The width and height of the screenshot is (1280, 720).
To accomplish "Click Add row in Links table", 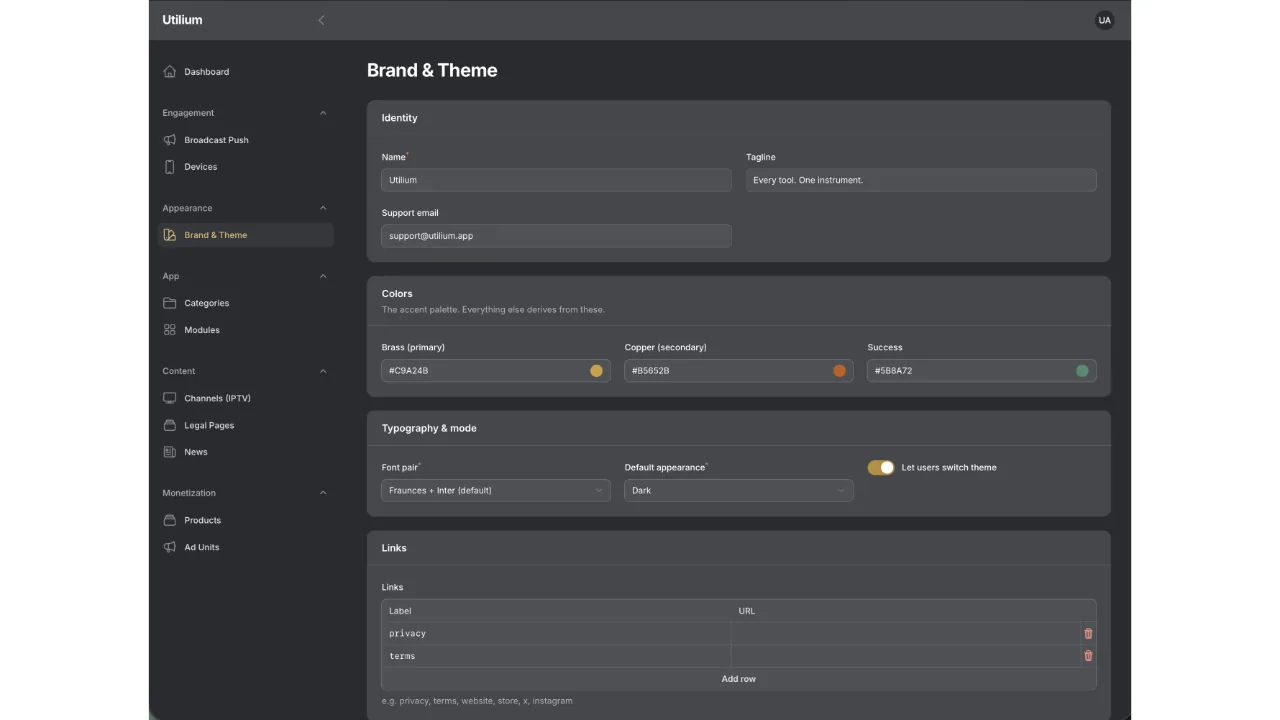I will [739, 679].
